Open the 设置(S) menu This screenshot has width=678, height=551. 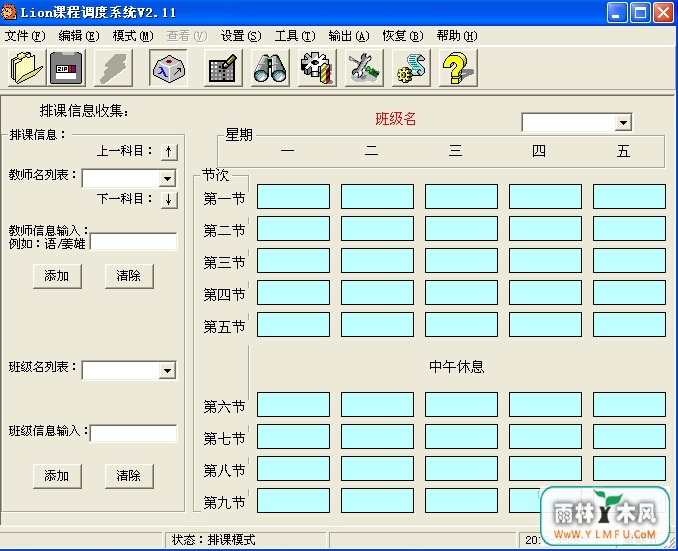point(241,36)
